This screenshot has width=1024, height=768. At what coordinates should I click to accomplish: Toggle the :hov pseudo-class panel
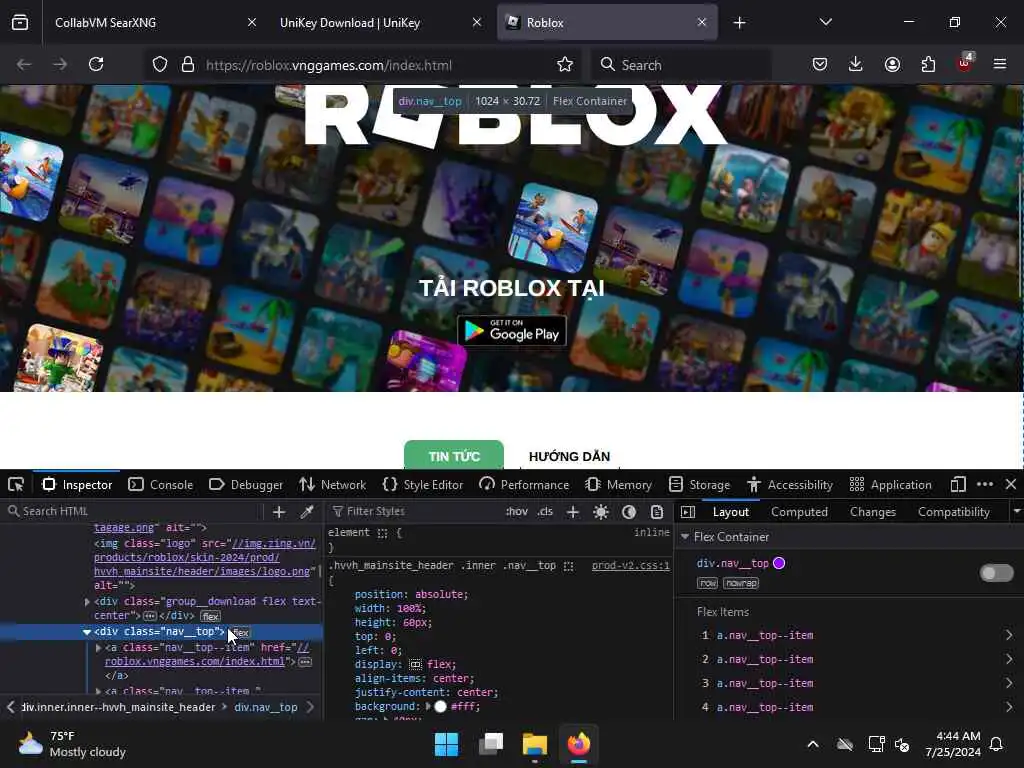[517, 511]
